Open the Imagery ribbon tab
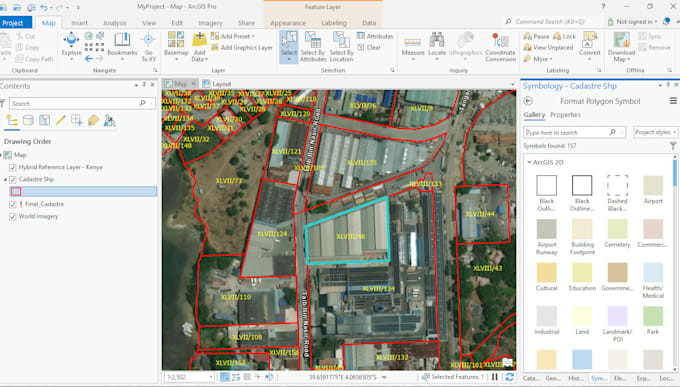Viewport: 680px width, 387px height. [x=210, y=23]
